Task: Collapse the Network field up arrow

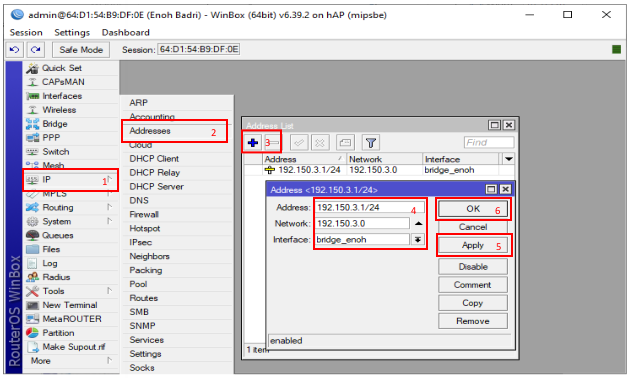Action: point(418,223)
